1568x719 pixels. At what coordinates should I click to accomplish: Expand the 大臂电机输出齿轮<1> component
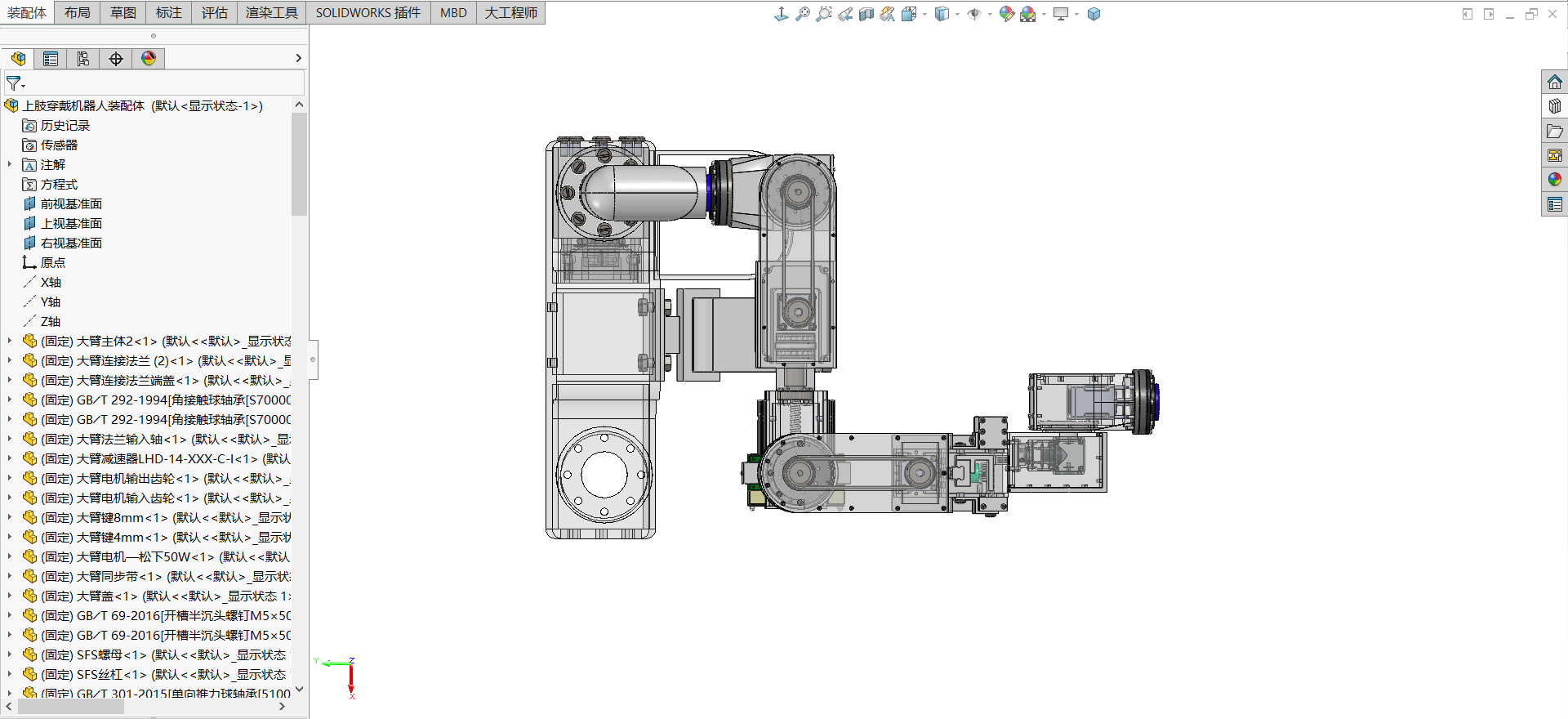[10, 478]
